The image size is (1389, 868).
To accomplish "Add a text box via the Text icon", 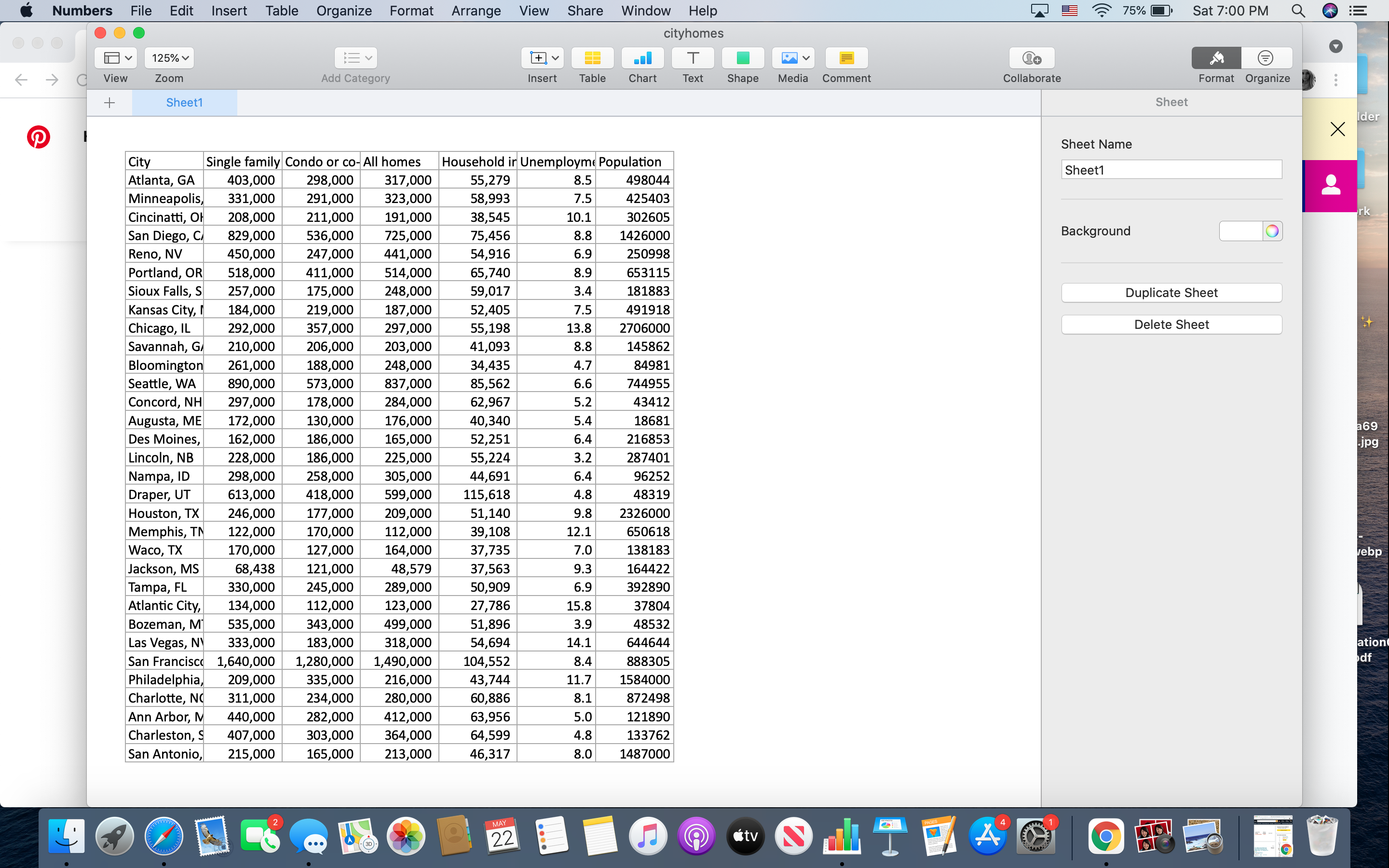I will coord(692,58).
